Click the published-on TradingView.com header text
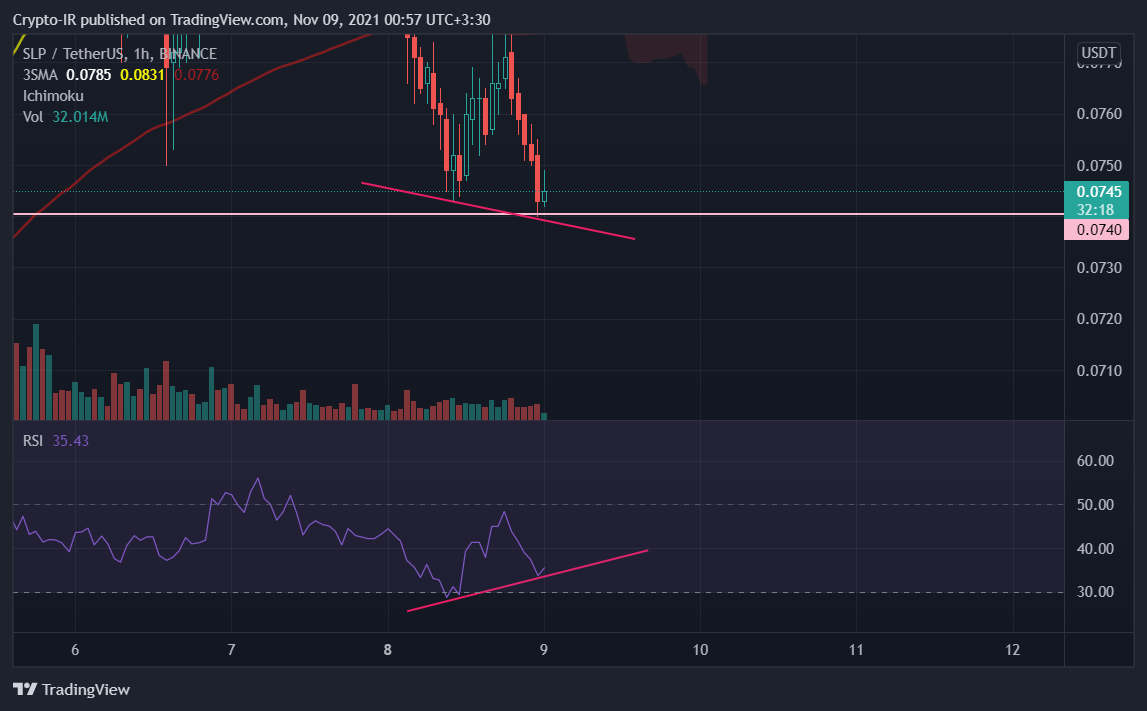Screen dimensions: 1147x711 point(252,20)
